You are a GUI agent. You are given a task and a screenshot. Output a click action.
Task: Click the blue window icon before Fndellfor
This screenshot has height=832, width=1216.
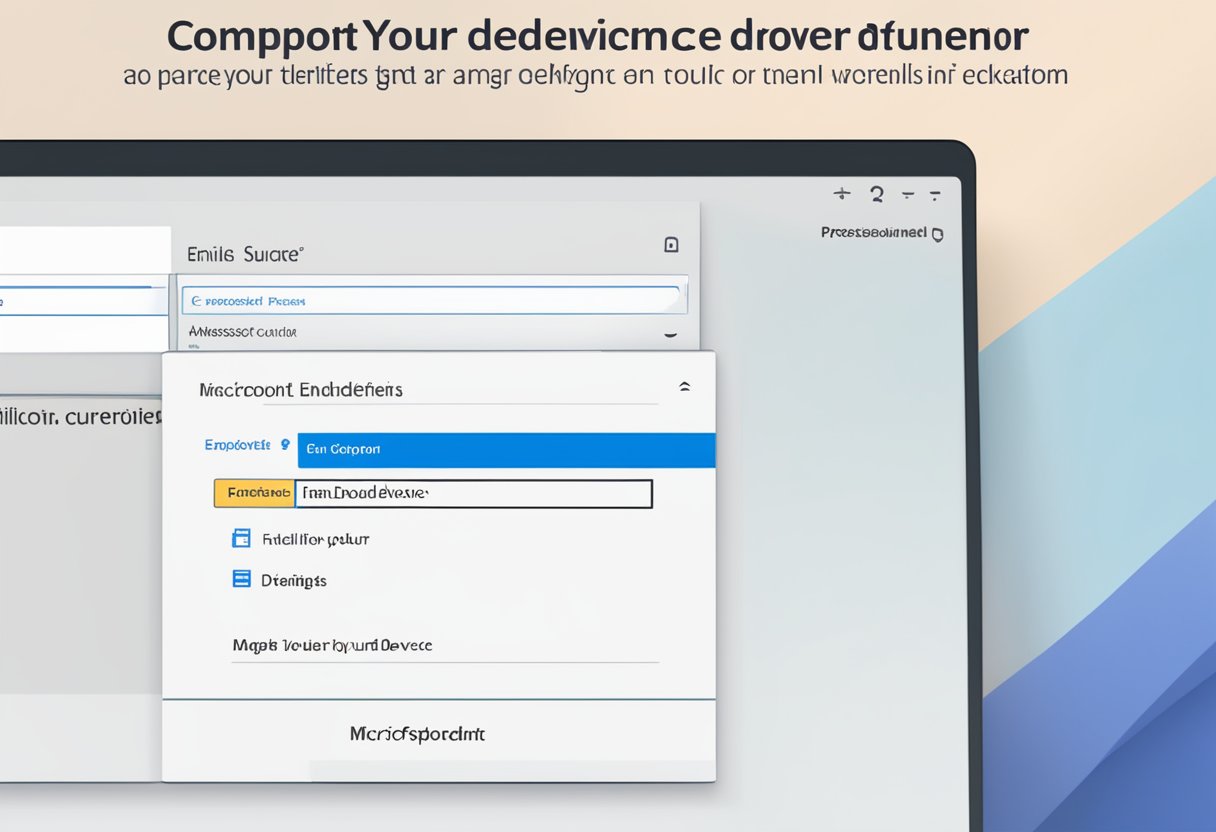tap(241, 539)
